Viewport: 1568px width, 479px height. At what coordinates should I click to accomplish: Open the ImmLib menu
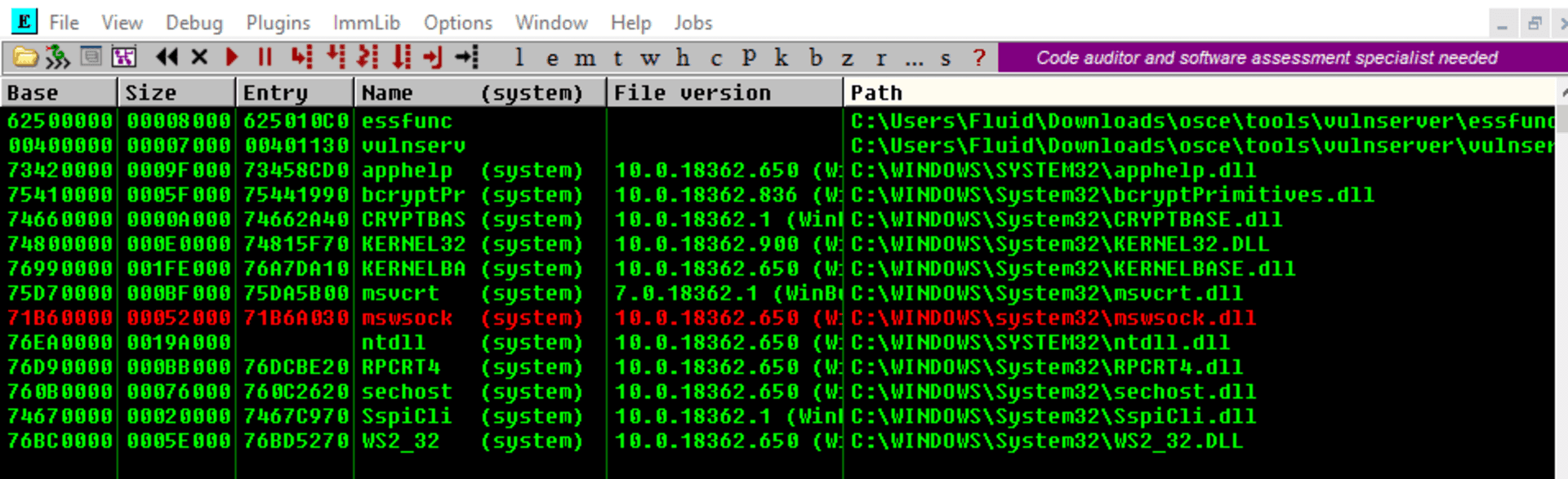point(366,23)
